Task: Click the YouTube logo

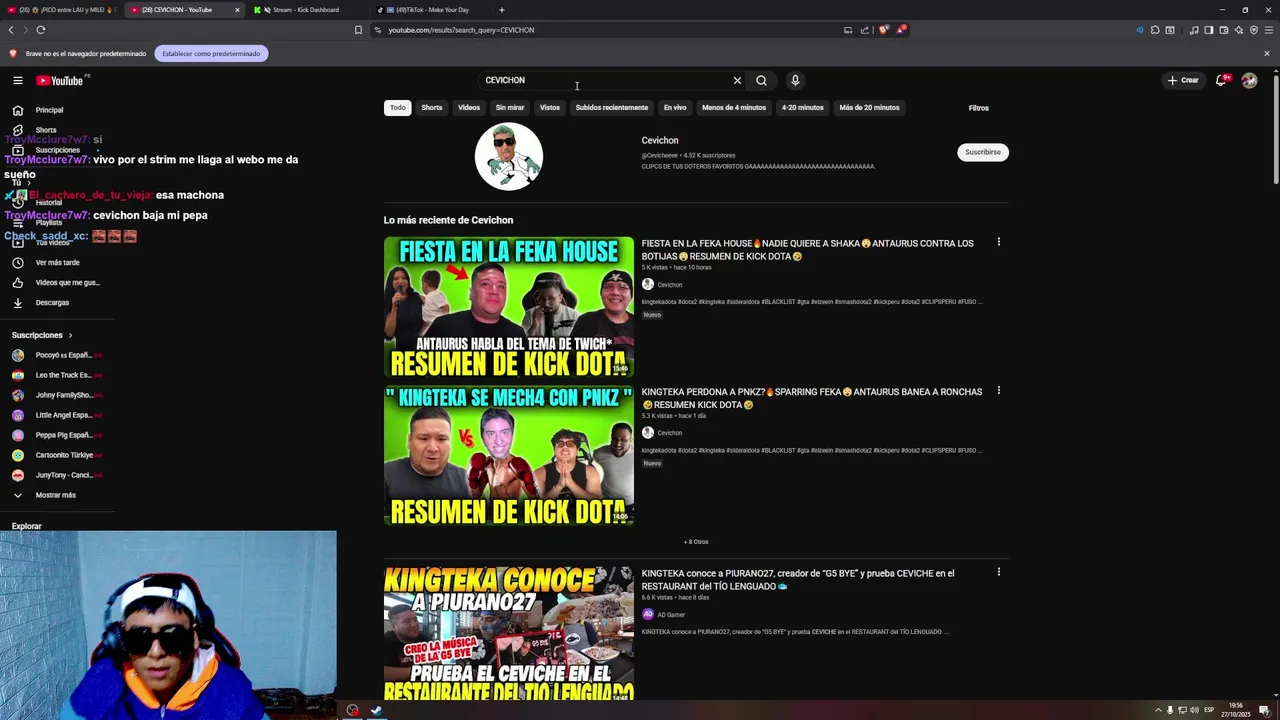Action: [x=60, y=80]
